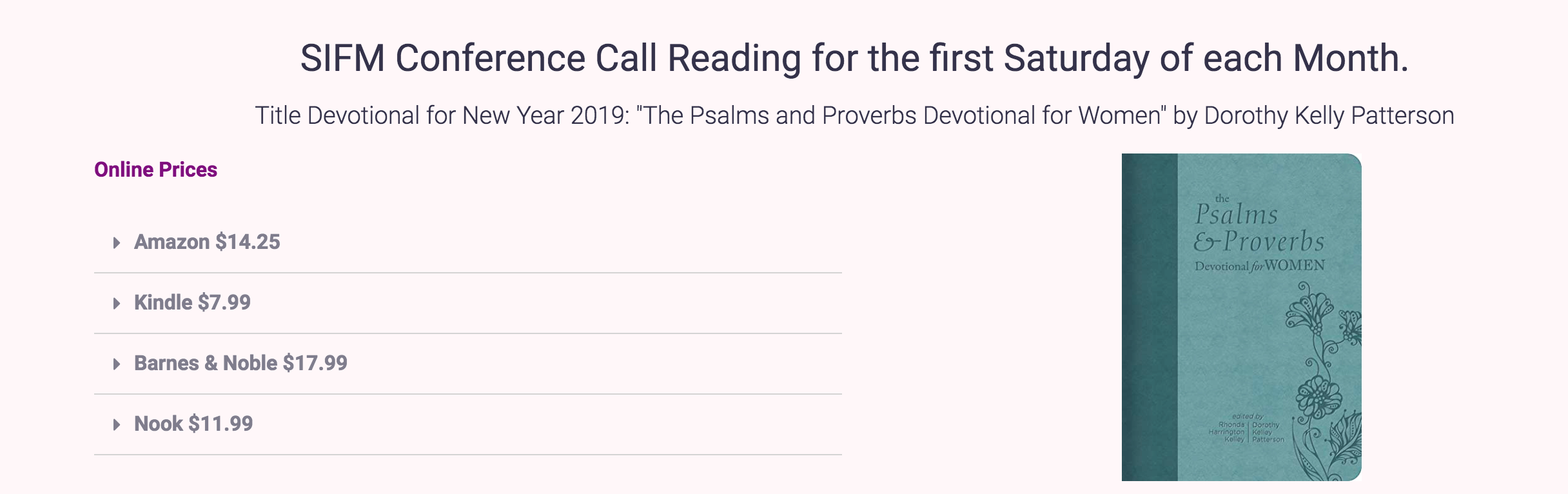Click the Online Prices purple heading
Viewport: 1568px width, 494px height.
pyautogui.click(x=155, y=170)
